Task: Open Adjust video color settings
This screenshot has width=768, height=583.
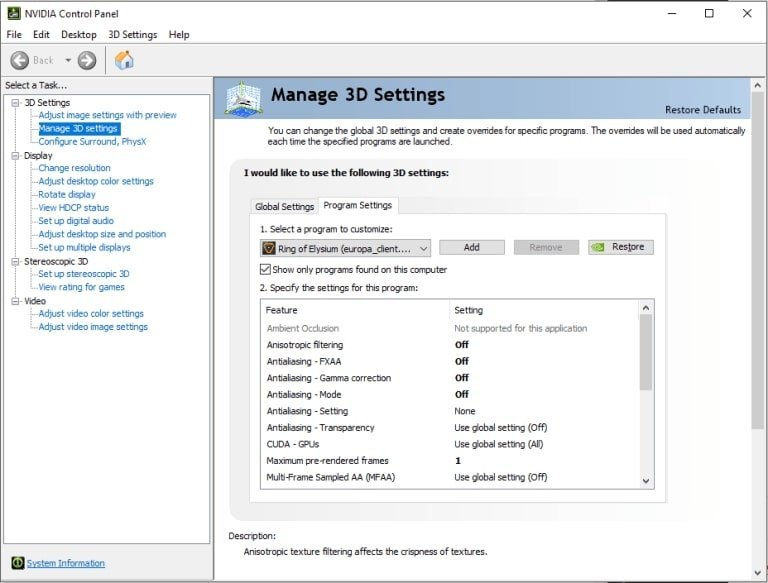Action: pyautogui.click(x=91, y=314)
